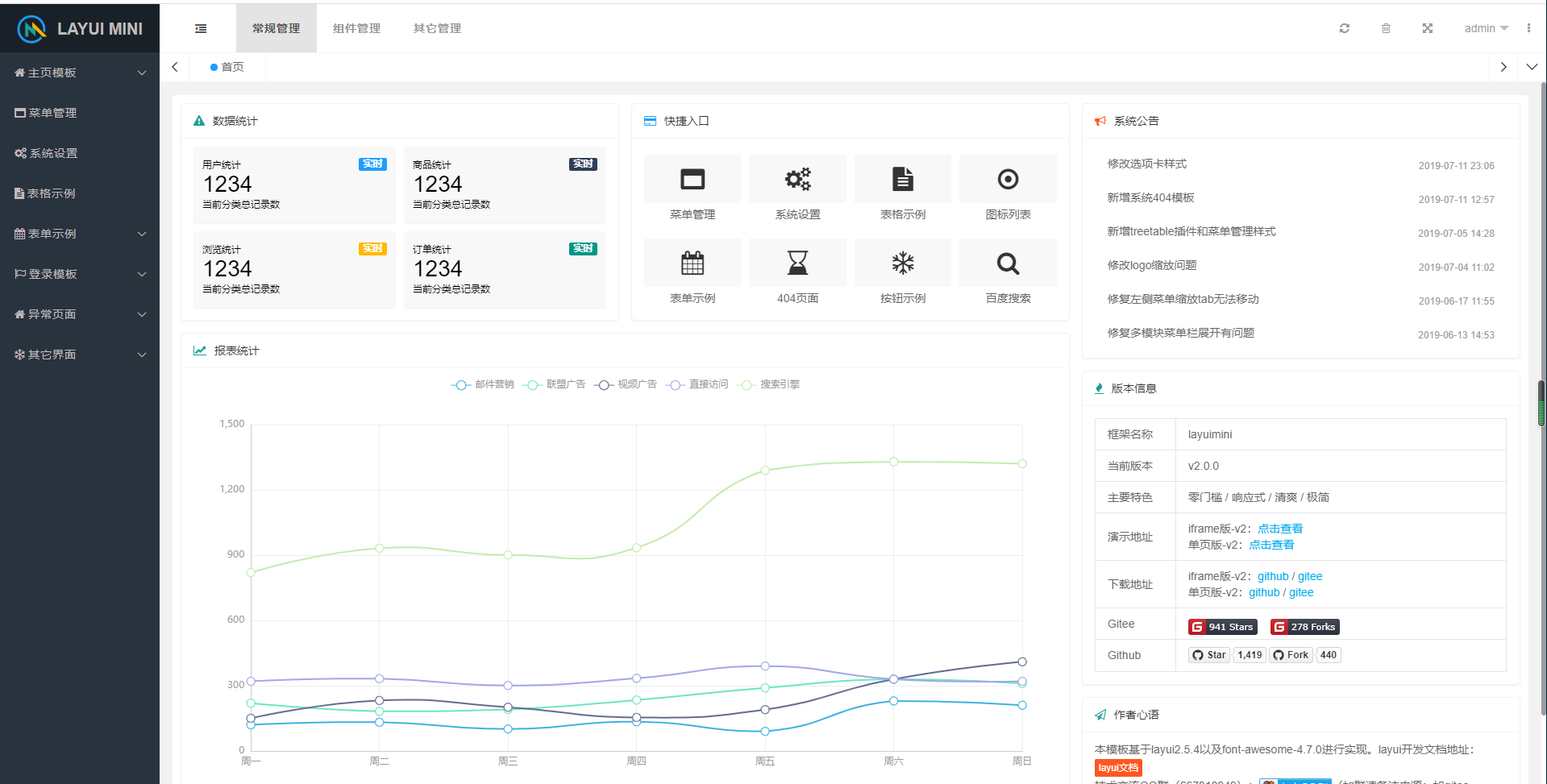Open the 菜单管理 quick entry icon
Image resolution: width=1547 pixels, height=784 pixels.
(x=692, y=178)
